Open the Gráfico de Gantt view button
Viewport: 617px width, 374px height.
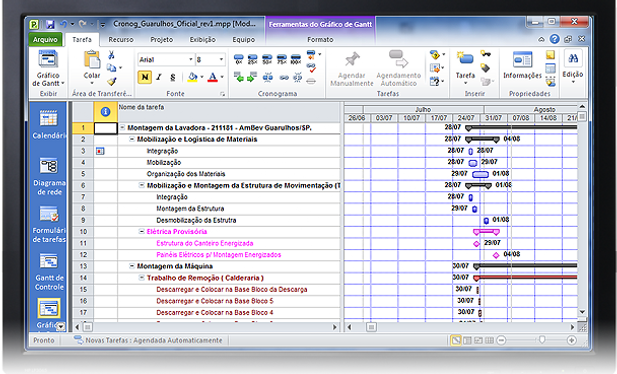tap(48, 69)
